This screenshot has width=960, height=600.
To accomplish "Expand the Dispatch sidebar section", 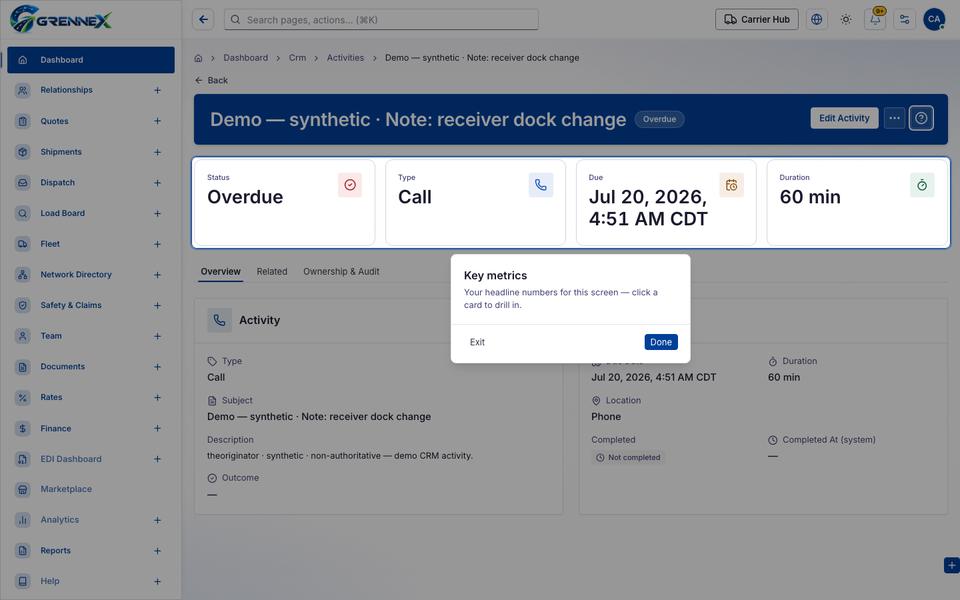I will click(x=157, y=183).
